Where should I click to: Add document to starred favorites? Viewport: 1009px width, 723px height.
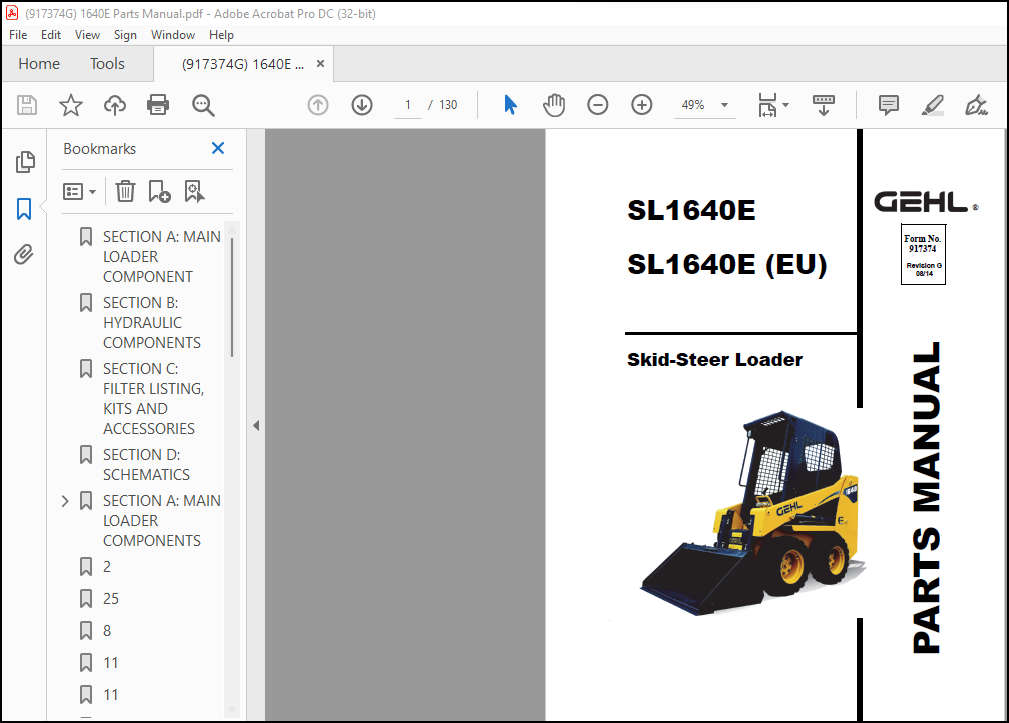[x=71, y=105]
